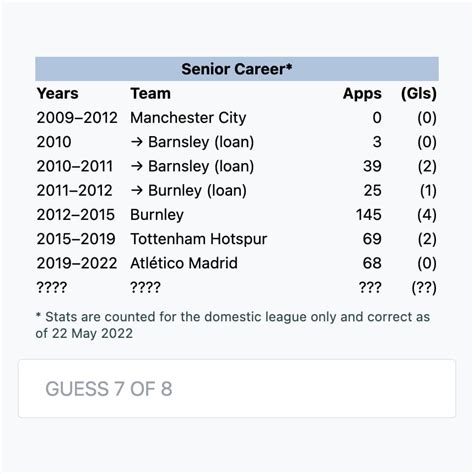474x474 pixels.
Task: Click the 145 appearances value
Action: [x=369, y=215]
